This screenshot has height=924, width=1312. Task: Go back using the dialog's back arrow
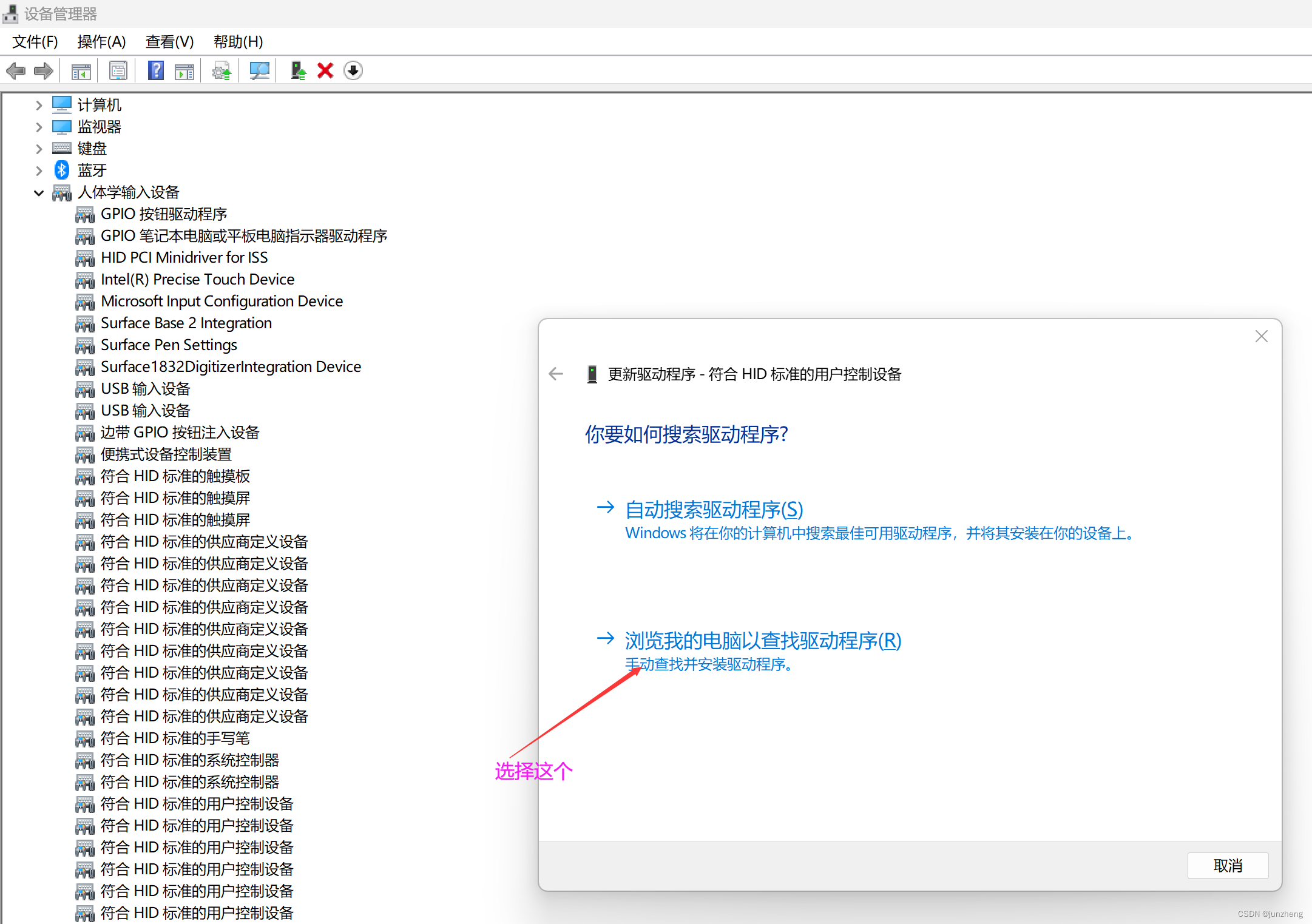pos(555,374)
